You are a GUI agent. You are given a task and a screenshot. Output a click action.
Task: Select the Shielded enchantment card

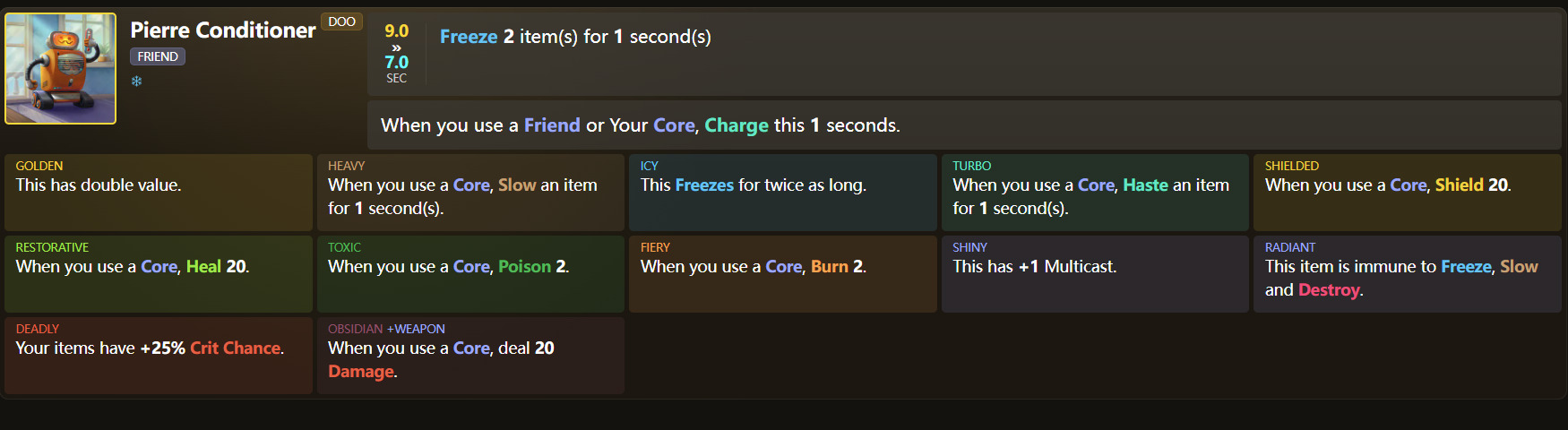[x=1407, y=193]
